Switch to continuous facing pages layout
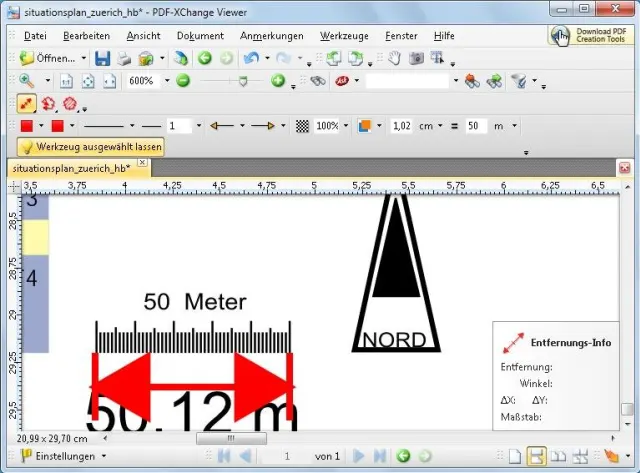The width and height of the screenshot is (640, 473). [580, 456]
